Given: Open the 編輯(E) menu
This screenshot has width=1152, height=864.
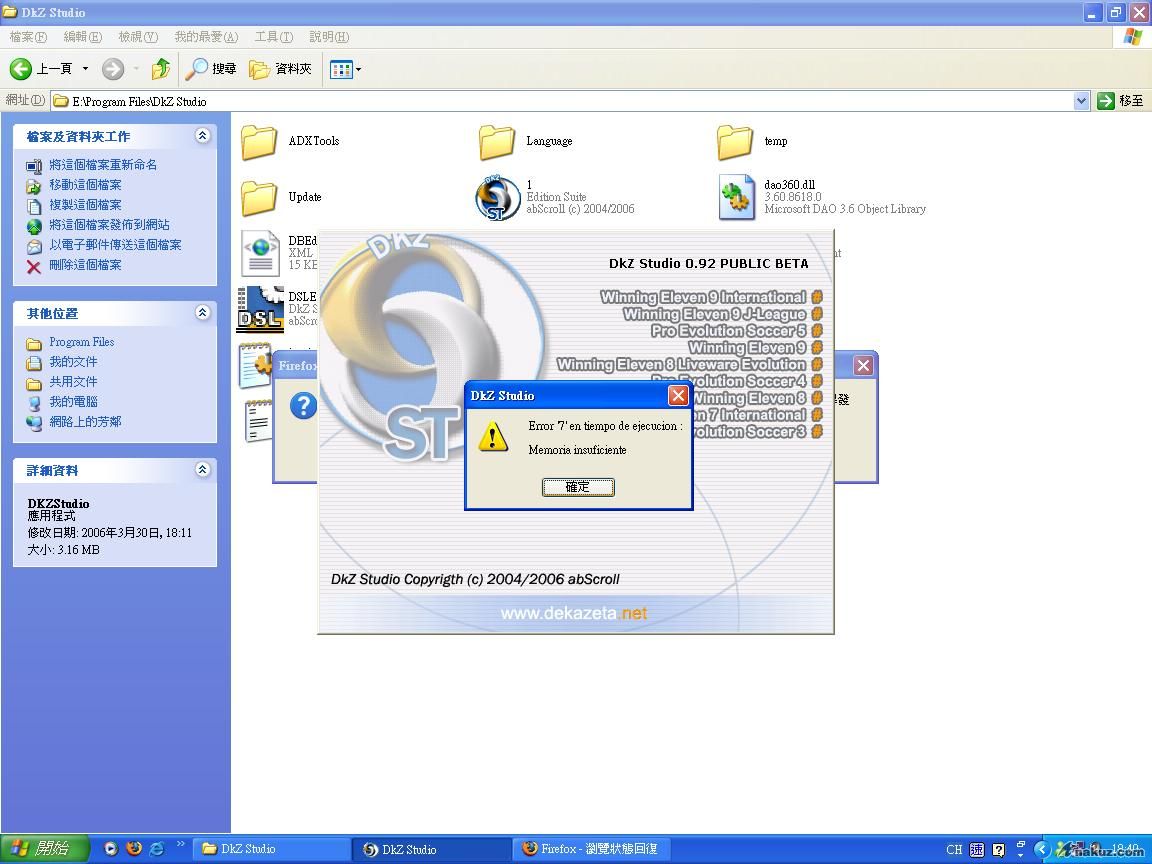Looking at the screenshot, I should (x=82, y=37).
